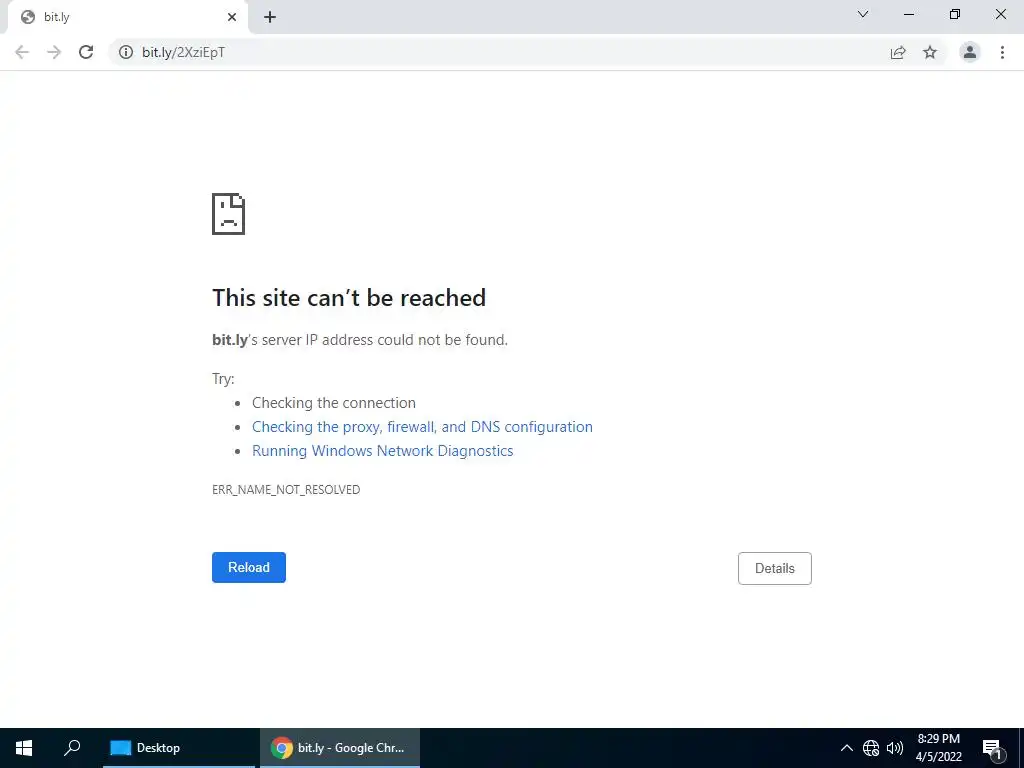This screenshot has height=768, width=1024.
Task: Open the volume tray icon
Action: pyautogui.click(x=895, y=748)
